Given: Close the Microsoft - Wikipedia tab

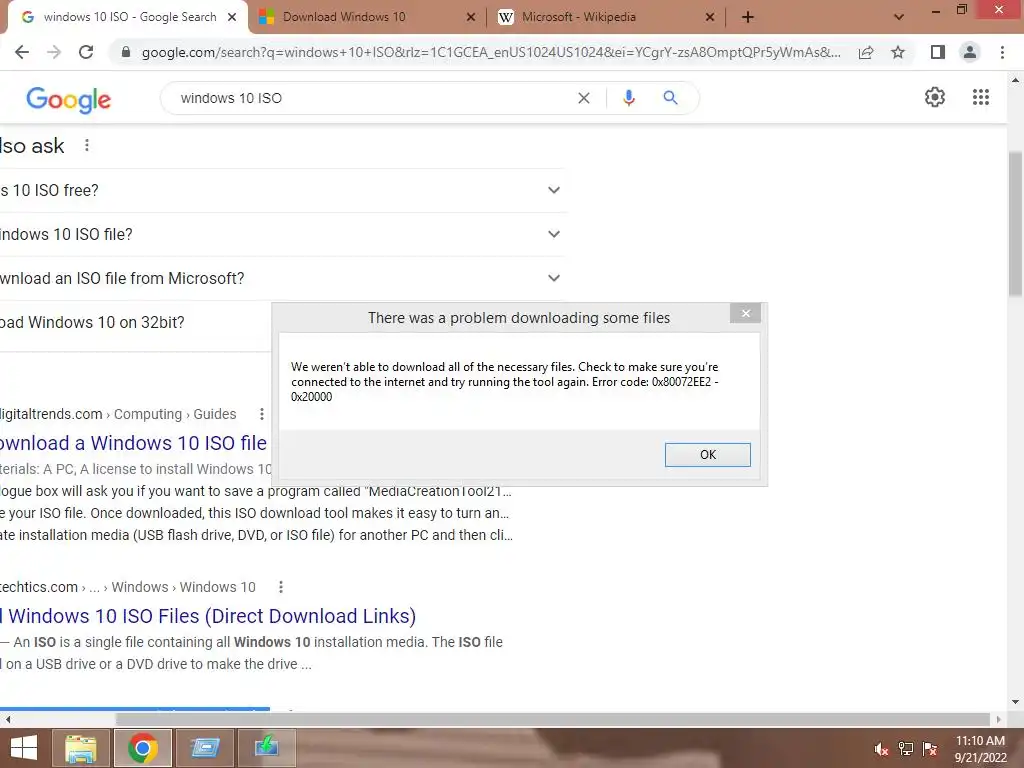Looking at the screenshot, I should tap(710, 18).
